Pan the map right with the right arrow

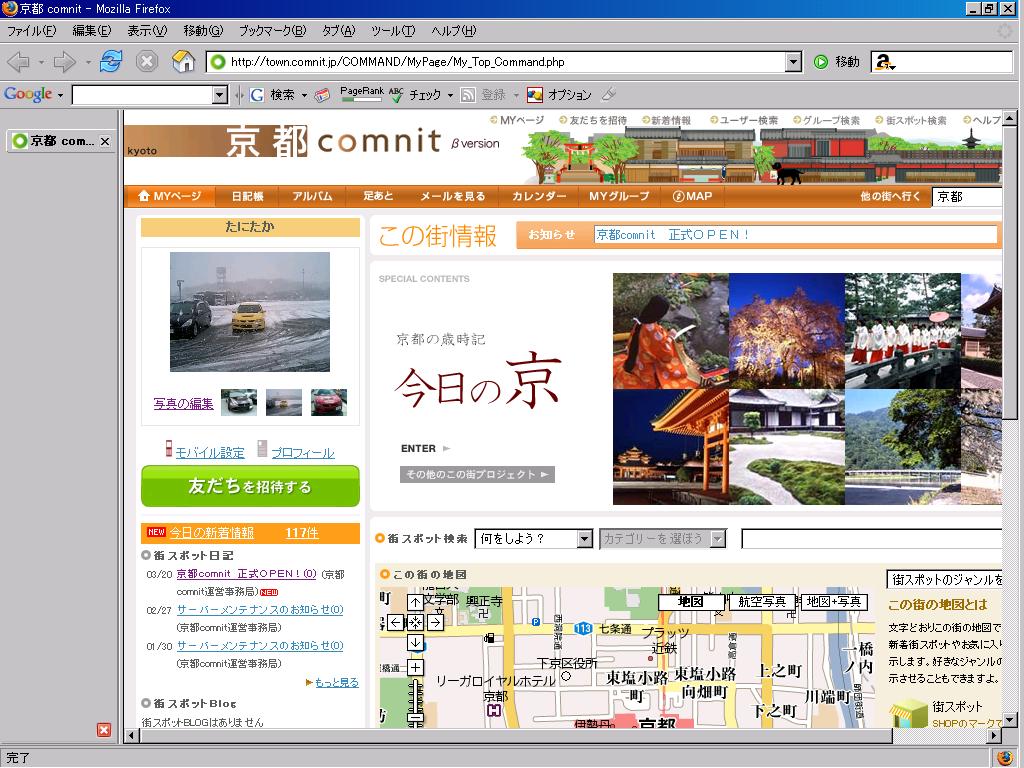click(436, 622)
